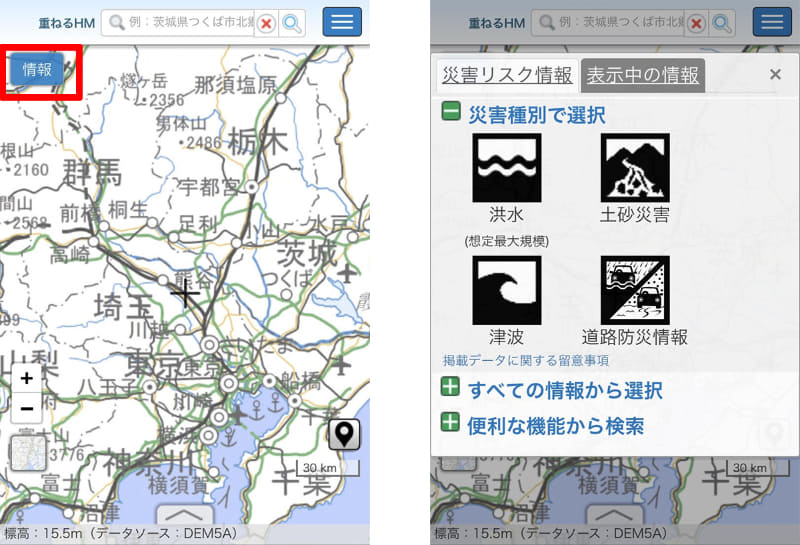This screenshot has height=545, width=800.
Task: Select the 津波 tsunami icon
Action: click(x=507, y=290)
